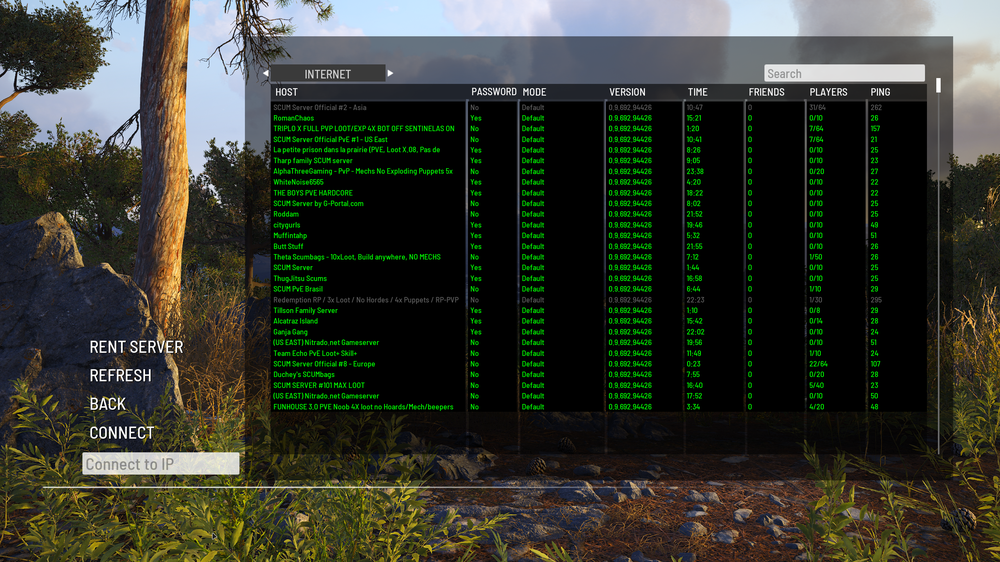The image size is (1000, 562).
Task: Select the citygurls server row
Action: pos(598,225)
